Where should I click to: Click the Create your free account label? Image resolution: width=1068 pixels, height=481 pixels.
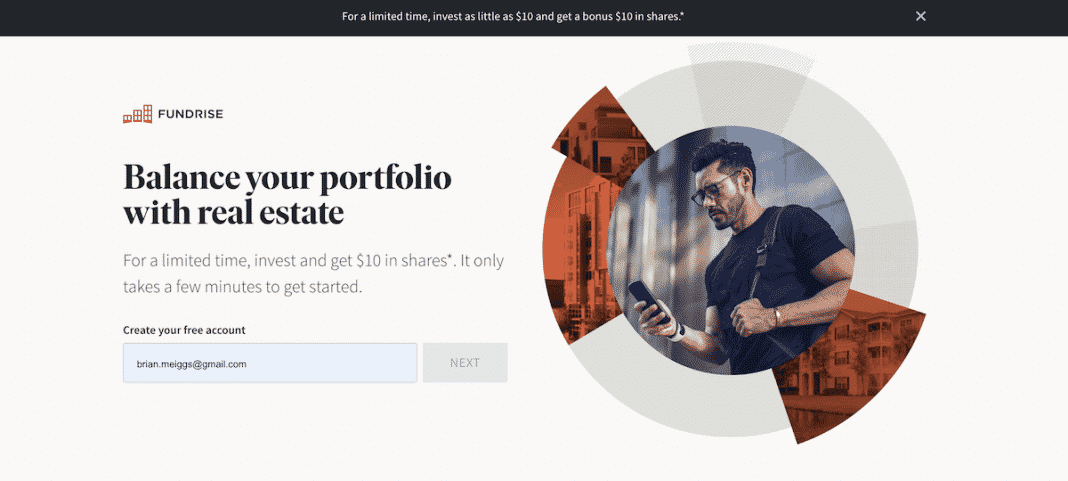coord(184,330)
